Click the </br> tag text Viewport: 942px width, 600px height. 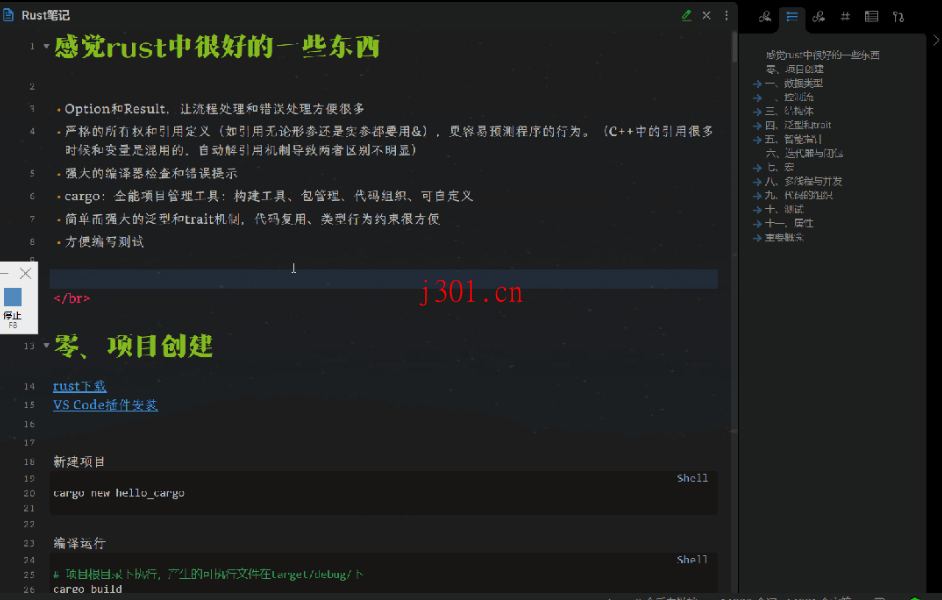point(71,298)
